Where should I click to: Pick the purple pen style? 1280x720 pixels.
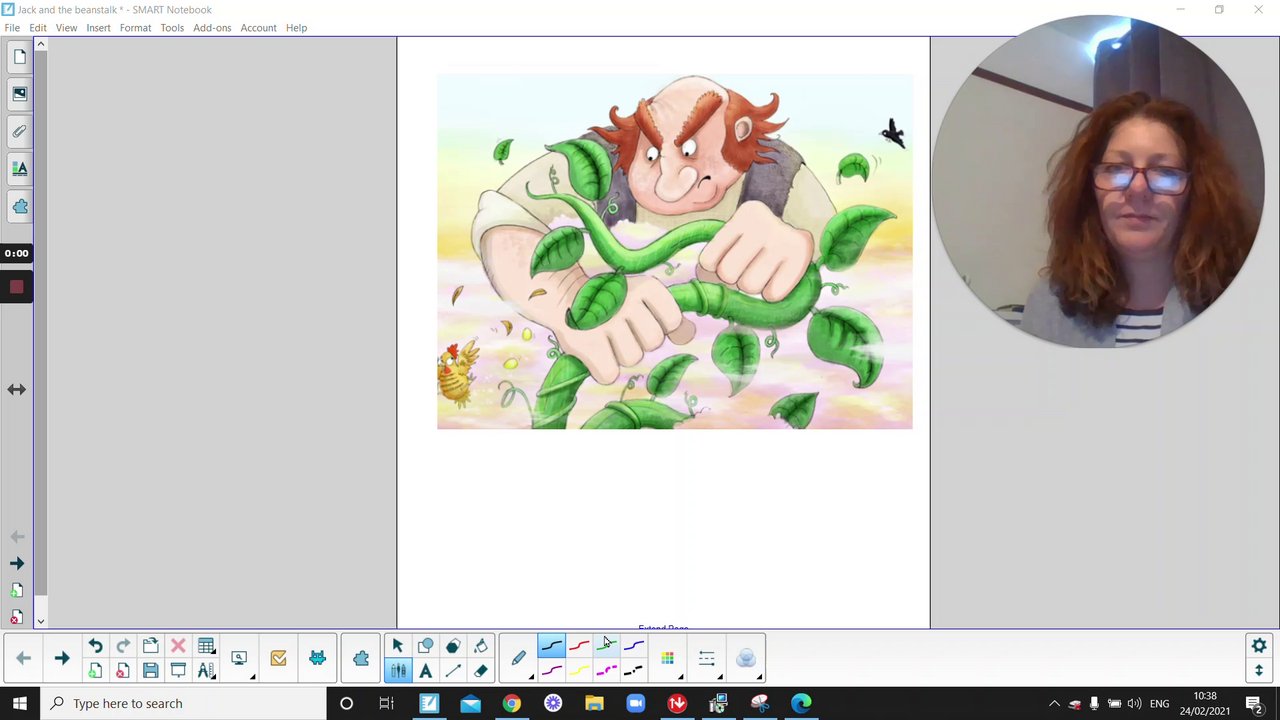pyautogui.click(x=551, y=671)
